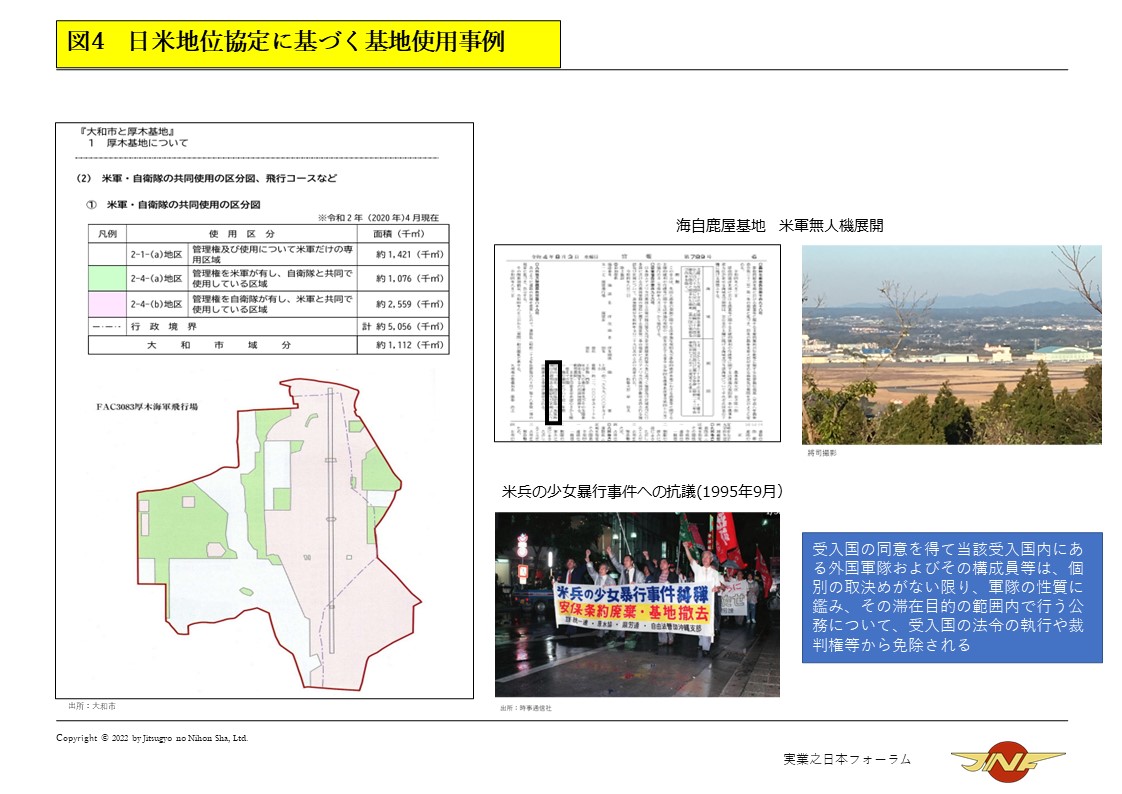
Task: Select the area value '約1,112(千㎡)'
Action: pos(410,345)
